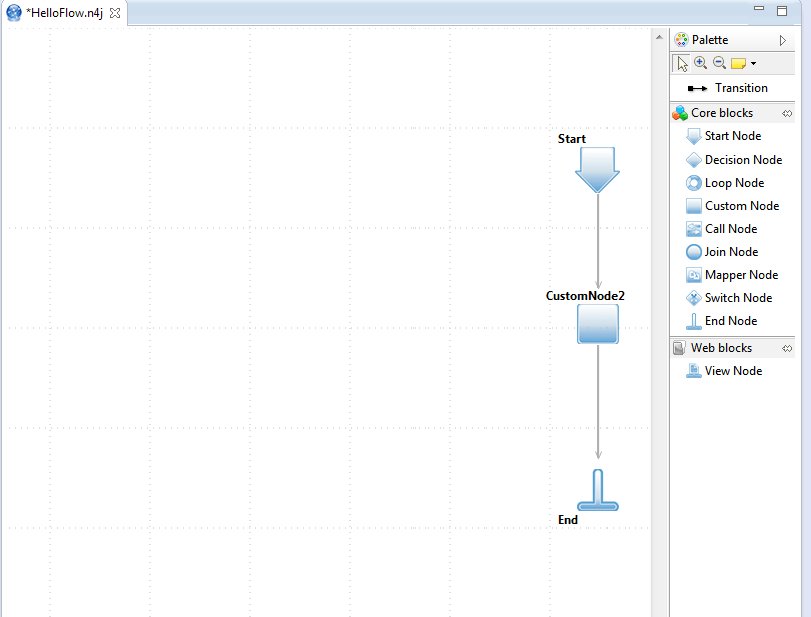Select the Custom Node block
The width and height of the screenshot is (811, 617).
coord(741,206)
